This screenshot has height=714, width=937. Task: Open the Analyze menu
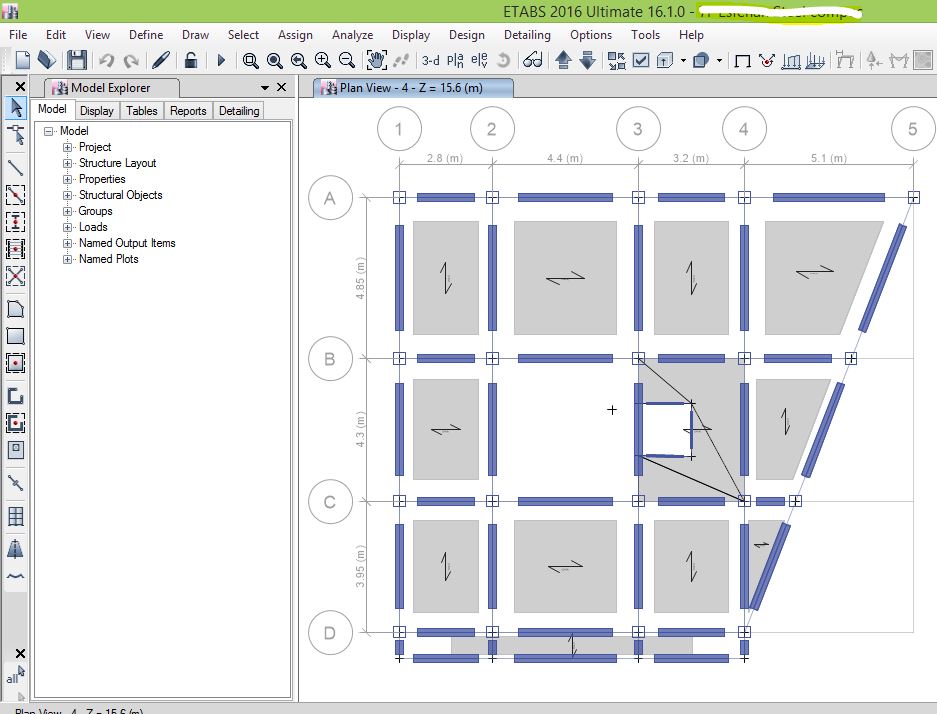click(353, 35)
